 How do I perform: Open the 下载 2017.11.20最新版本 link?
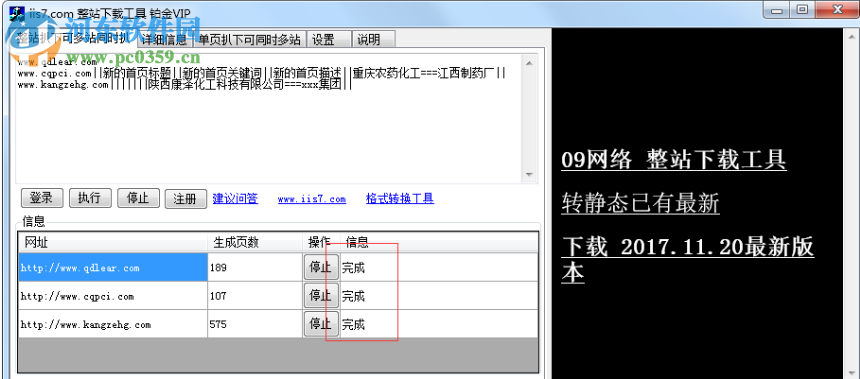click(687, 260)
